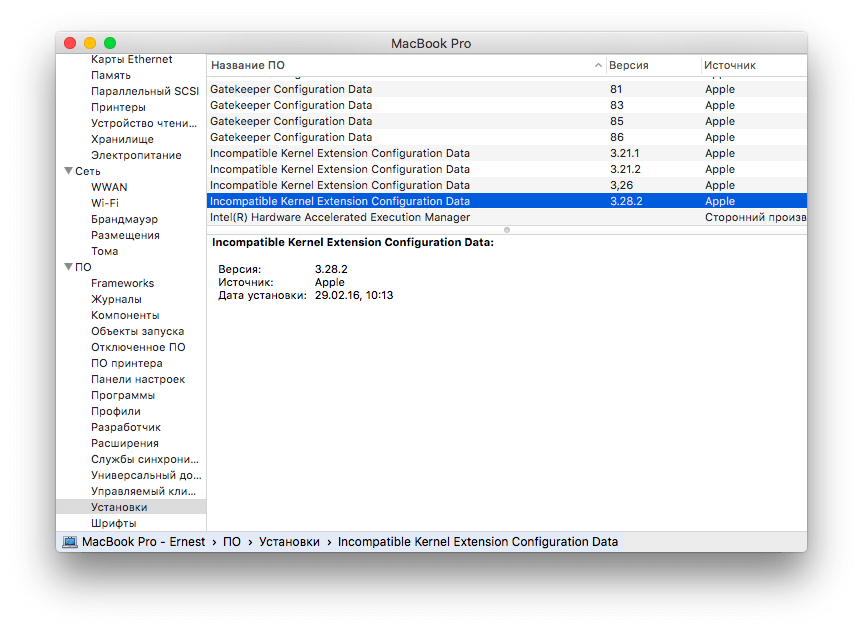Select Электропитание in the sidebar
This screenshot has height=632, width=863.
tap(136, 155)
